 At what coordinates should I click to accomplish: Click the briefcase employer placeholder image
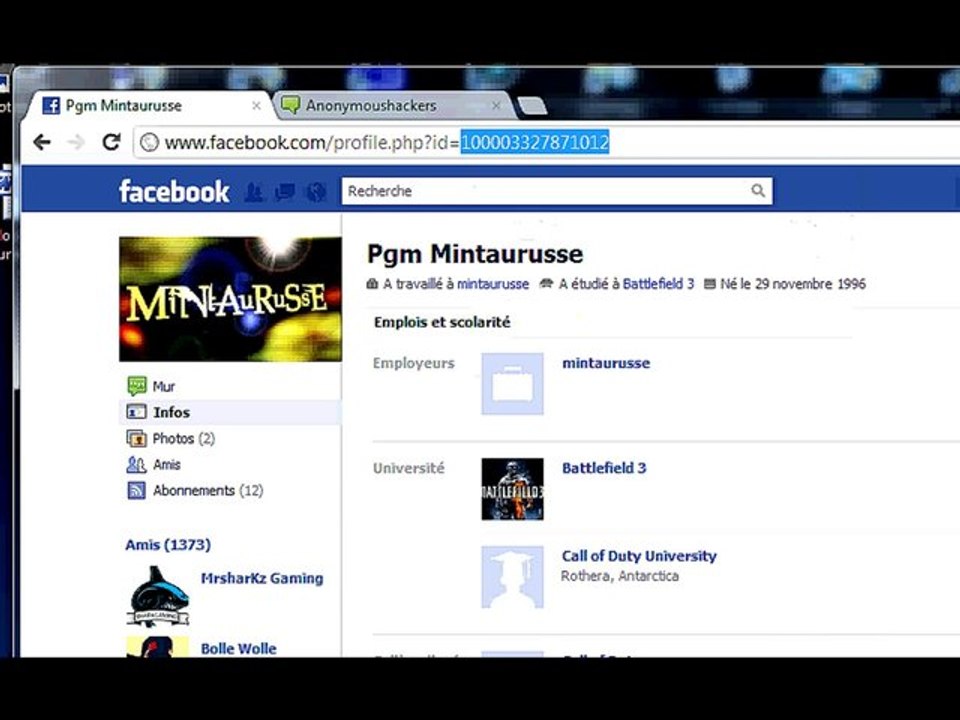tap(512, 384)
